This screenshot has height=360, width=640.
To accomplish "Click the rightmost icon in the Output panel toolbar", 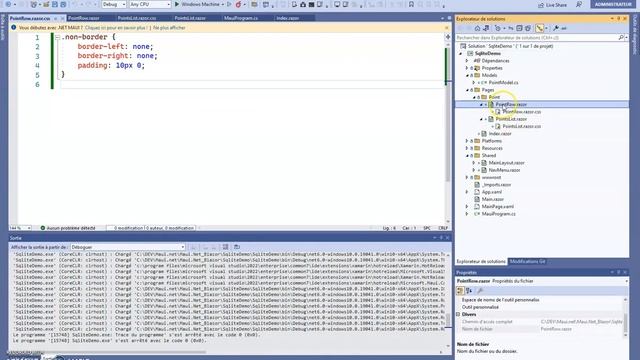I will pyautogui.click(x=237, y=247).
